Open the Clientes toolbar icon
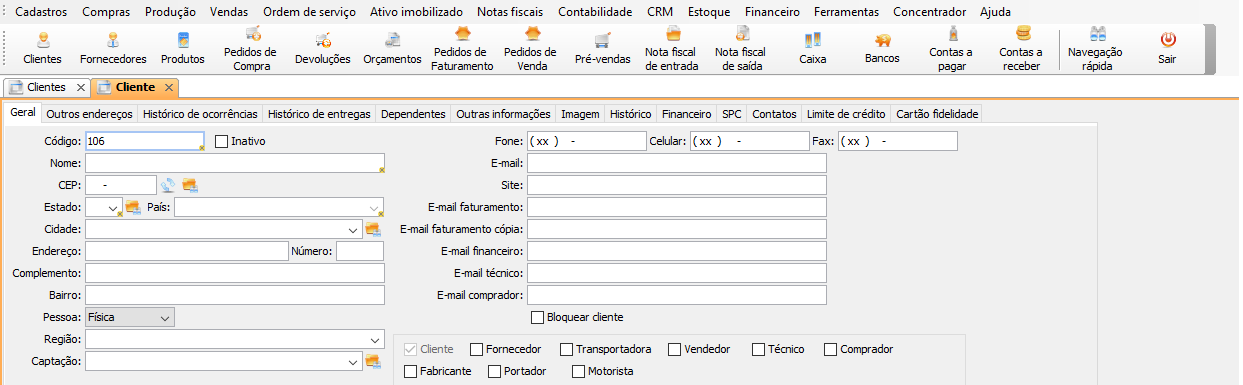The width and height of the screenshot is (1243, 385). point(42,48)
